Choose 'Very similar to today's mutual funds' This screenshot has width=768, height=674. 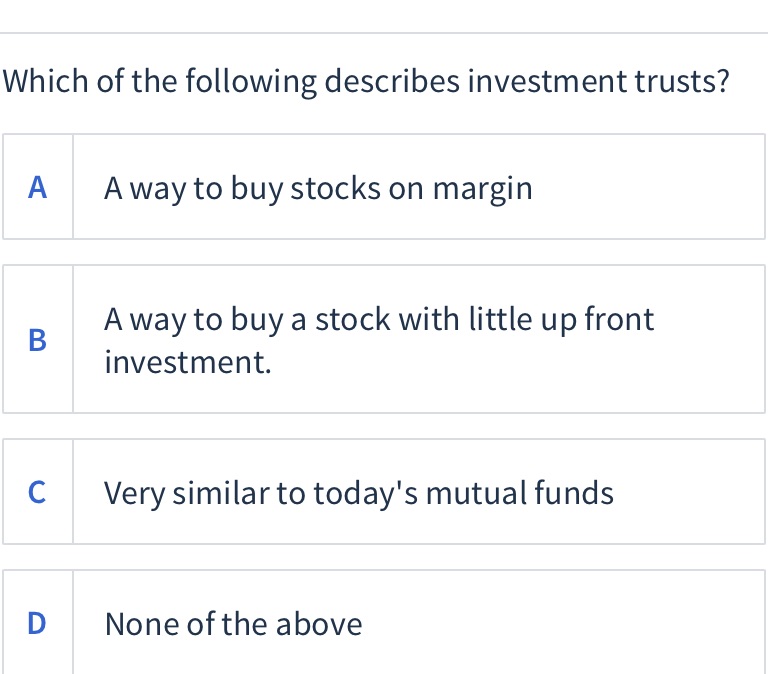coord(359,493)
